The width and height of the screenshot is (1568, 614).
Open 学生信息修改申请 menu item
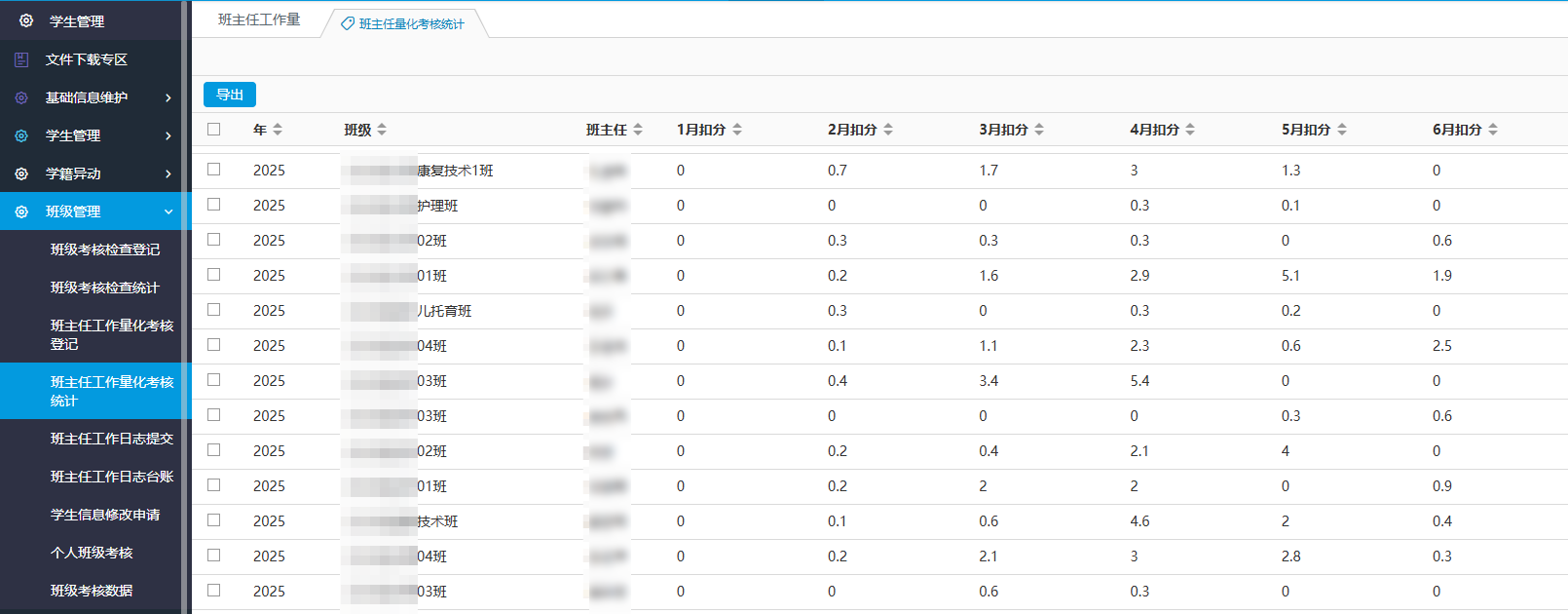tap(105, 515)
